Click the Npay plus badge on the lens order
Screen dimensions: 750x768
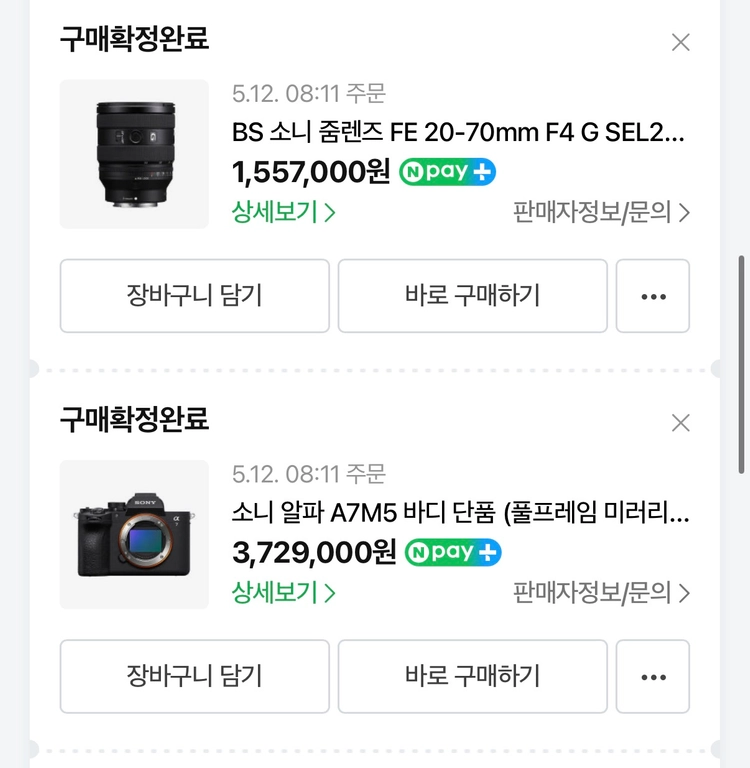447,172
